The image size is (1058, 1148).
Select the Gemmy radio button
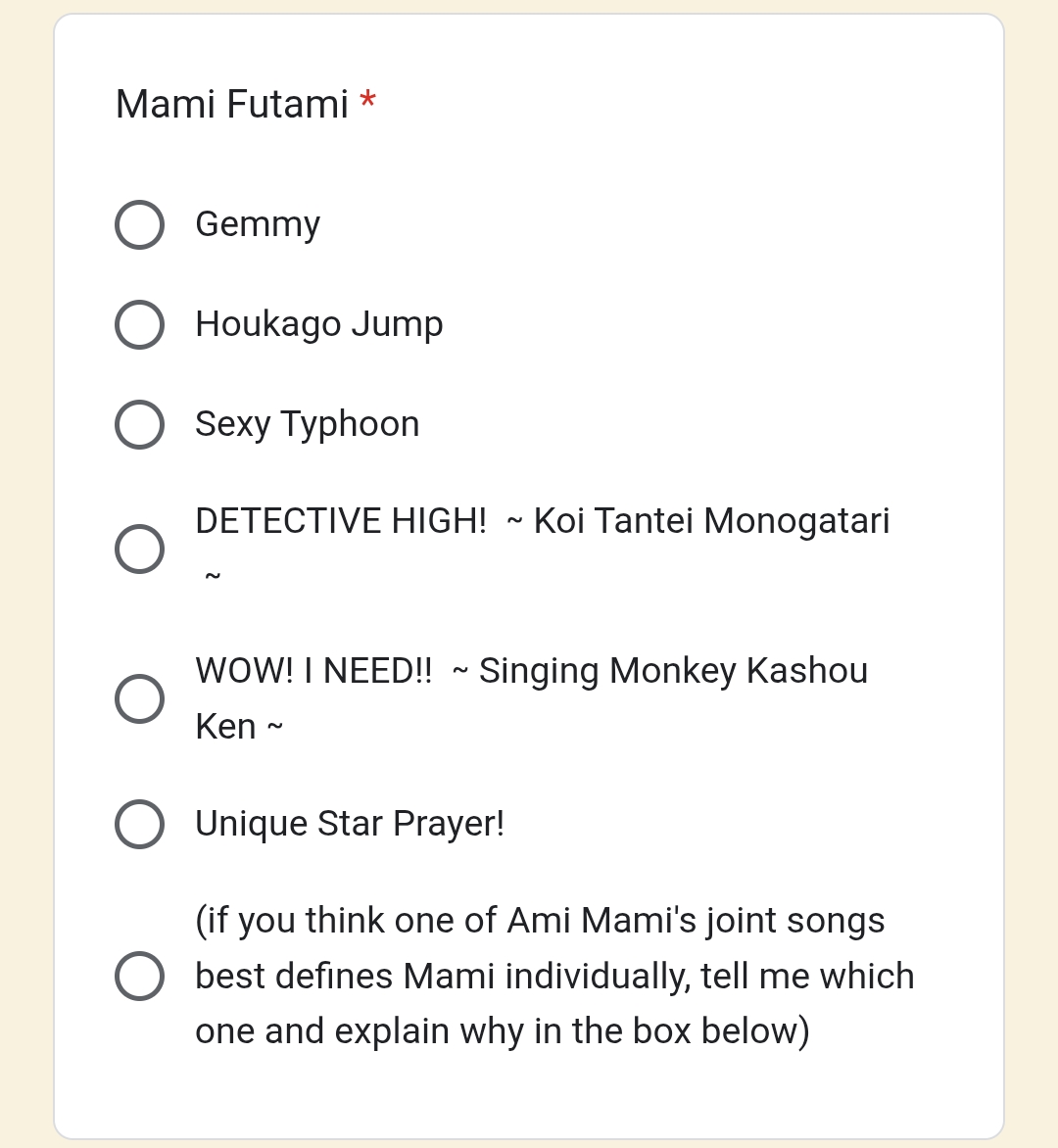(x=139, y=224)
